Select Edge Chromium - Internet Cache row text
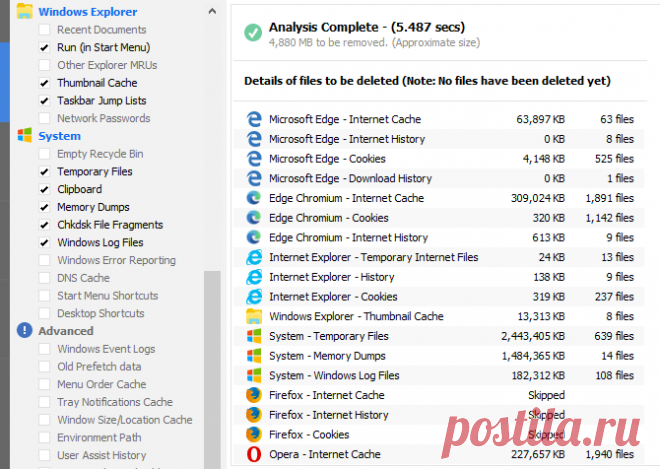 pos(346,198)
